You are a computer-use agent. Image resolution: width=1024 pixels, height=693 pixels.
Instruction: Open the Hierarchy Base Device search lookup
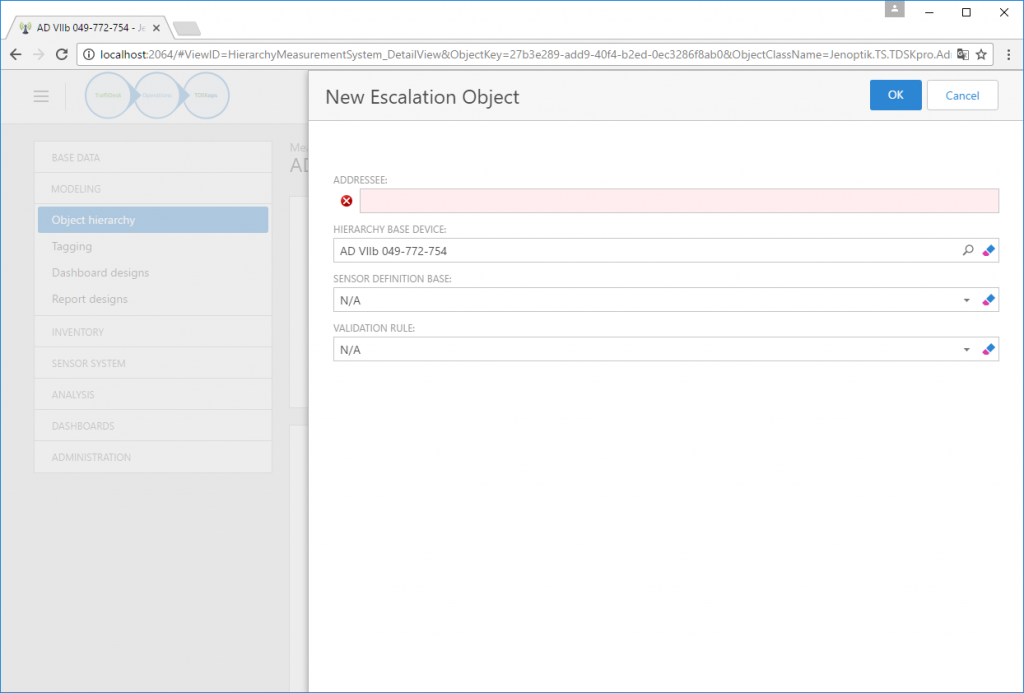pos(967,250)
